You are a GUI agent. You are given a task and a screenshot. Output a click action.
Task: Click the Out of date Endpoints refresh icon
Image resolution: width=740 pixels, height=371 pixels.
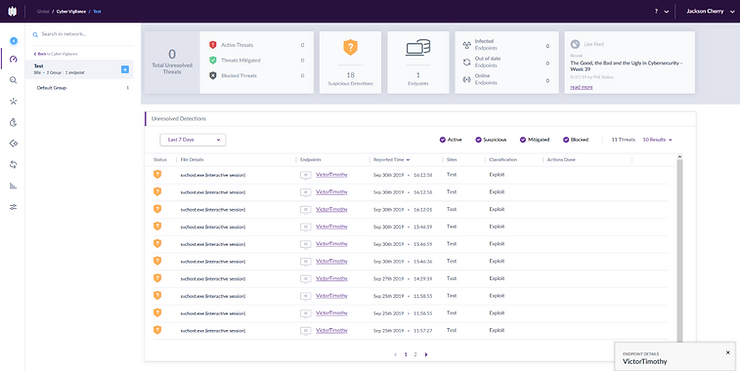[x=467, y=62]
